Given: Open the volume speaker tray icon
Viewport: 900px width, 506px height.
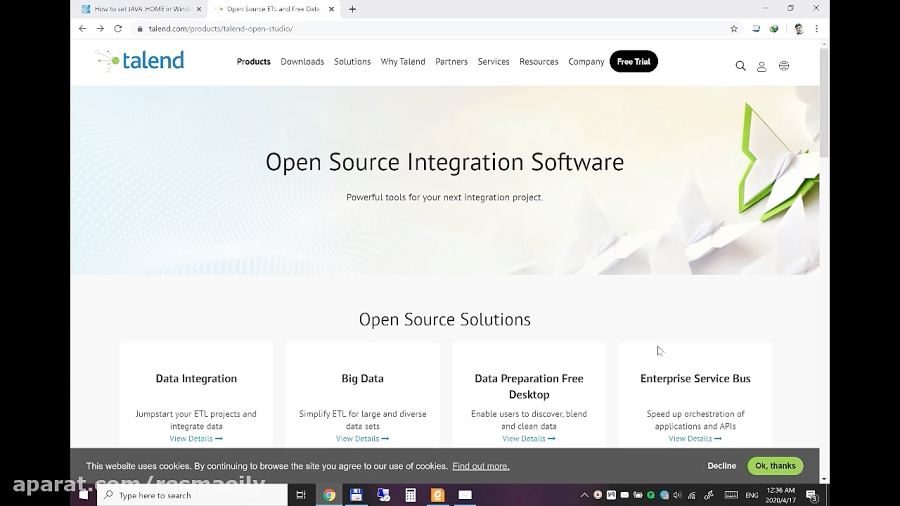Looking at the screenshot, I should (x=677, y=495).
